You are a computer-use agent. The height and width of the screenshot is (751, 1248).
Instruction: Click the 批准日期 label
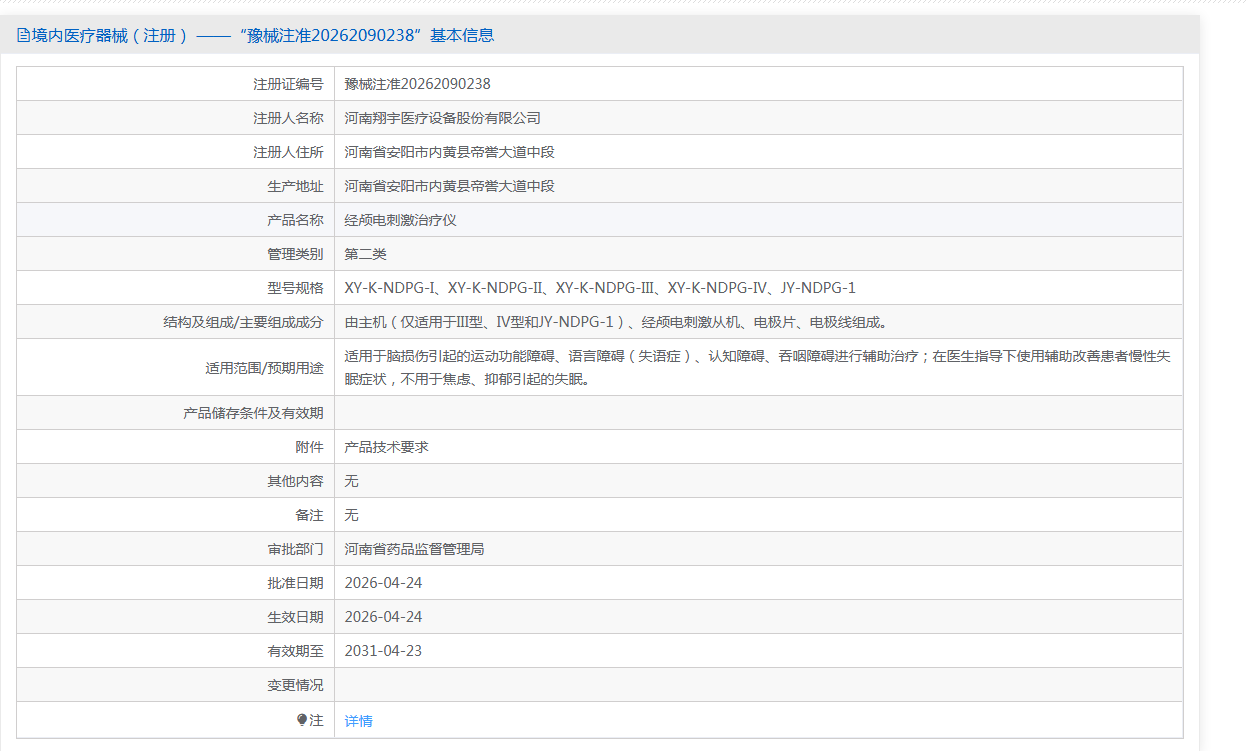(x=295, y=583)
